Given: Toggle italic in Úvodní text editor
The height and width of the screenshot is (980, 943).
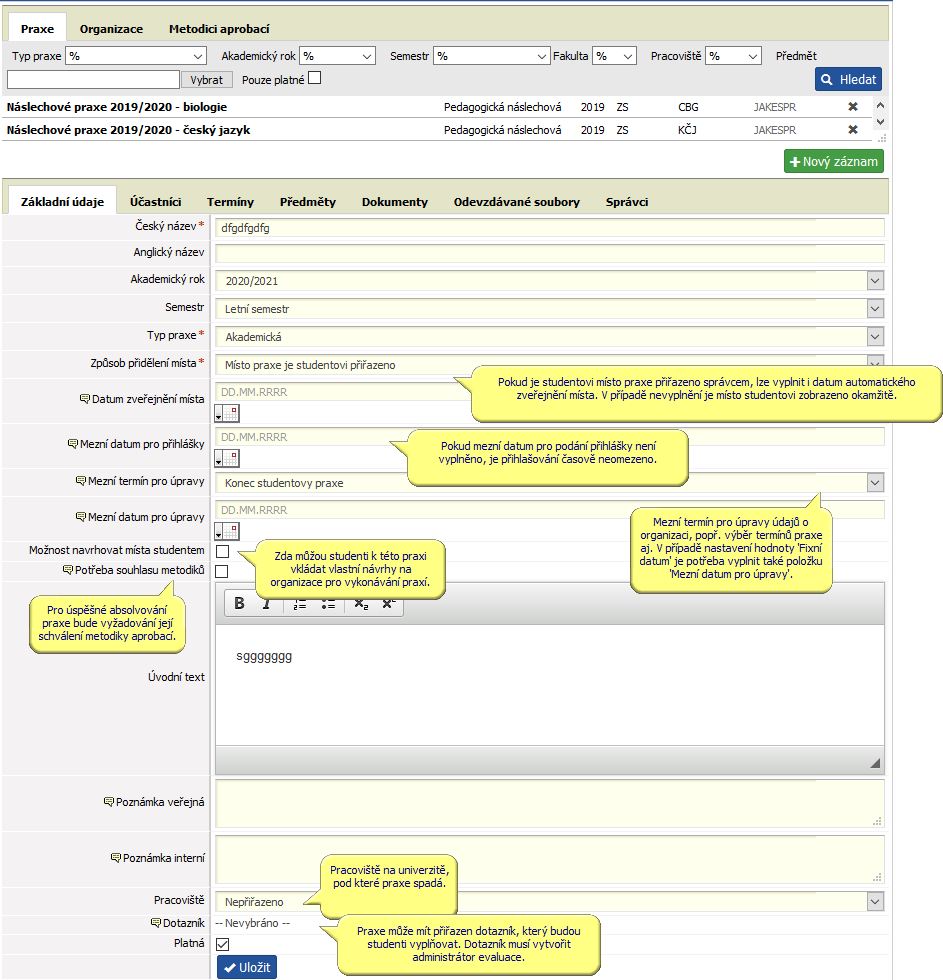Looking at the screenshot, I should point(267,604).
